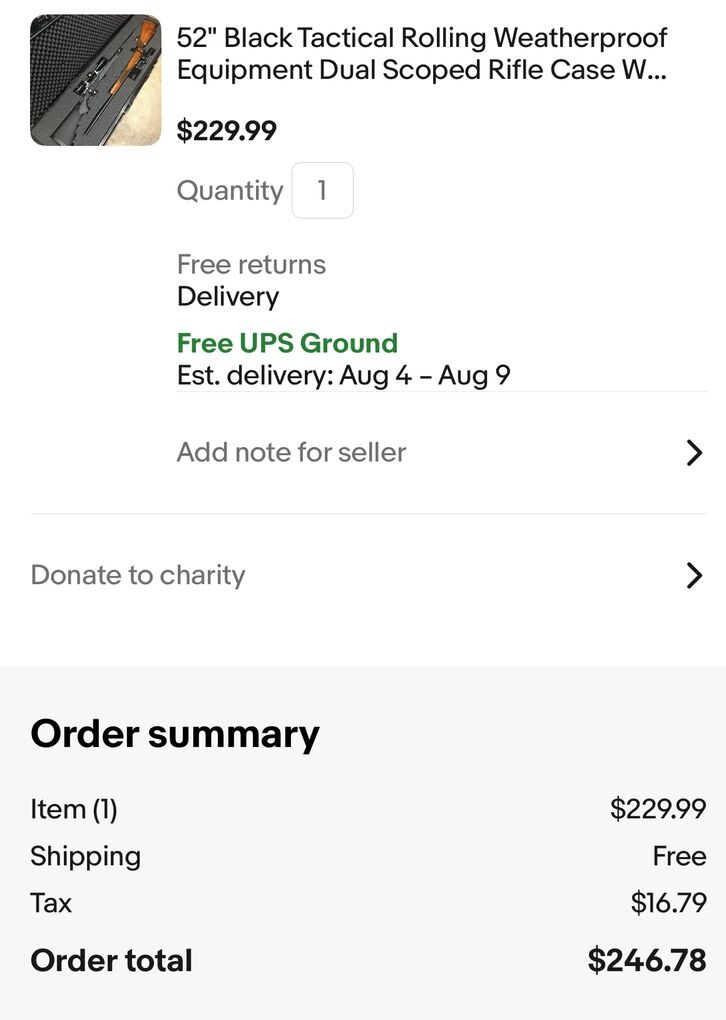Expand the Add note for seller chevron
This screenshot has width=726, height=1020.
(694, 453)
